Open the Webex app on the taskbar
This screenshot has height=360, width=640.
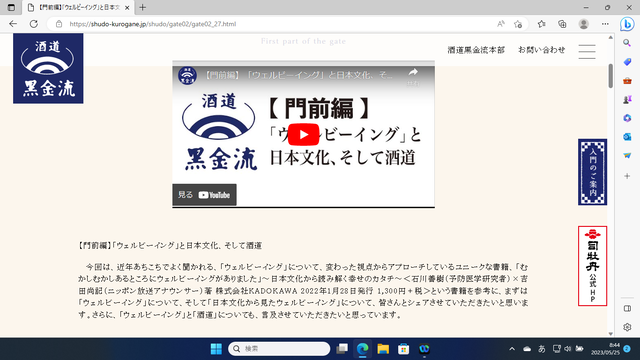[x=424, y=349]
